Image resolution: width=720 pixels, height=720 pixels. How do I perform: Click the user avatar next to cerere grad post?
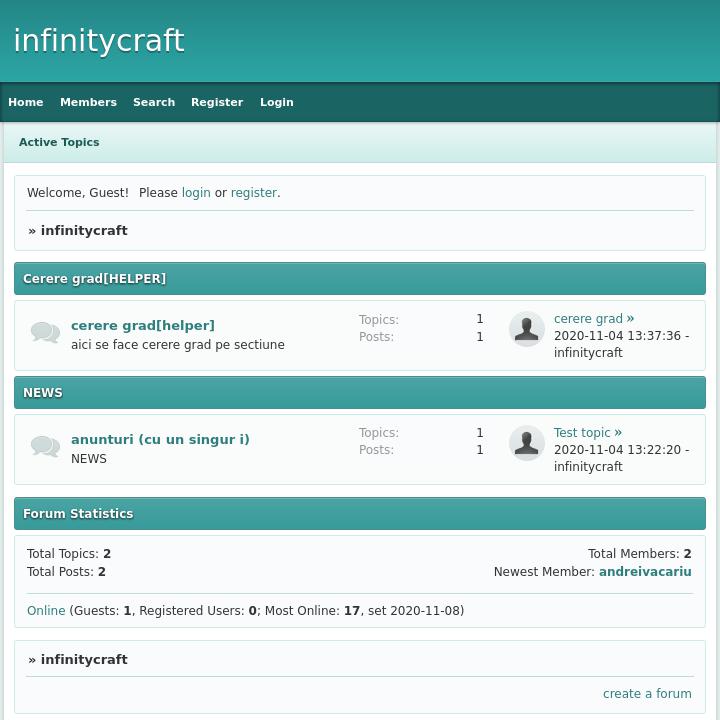(527, 329)
